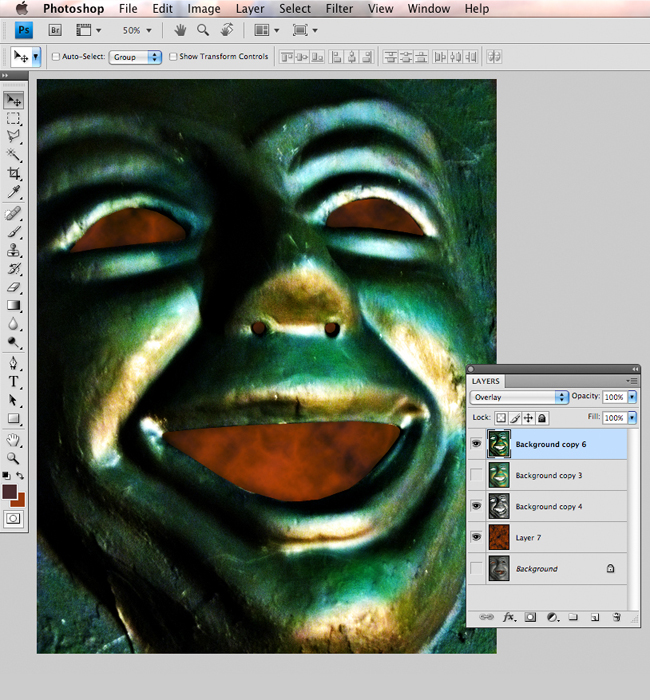Link layers in the Layers panel

coord(486,617)
